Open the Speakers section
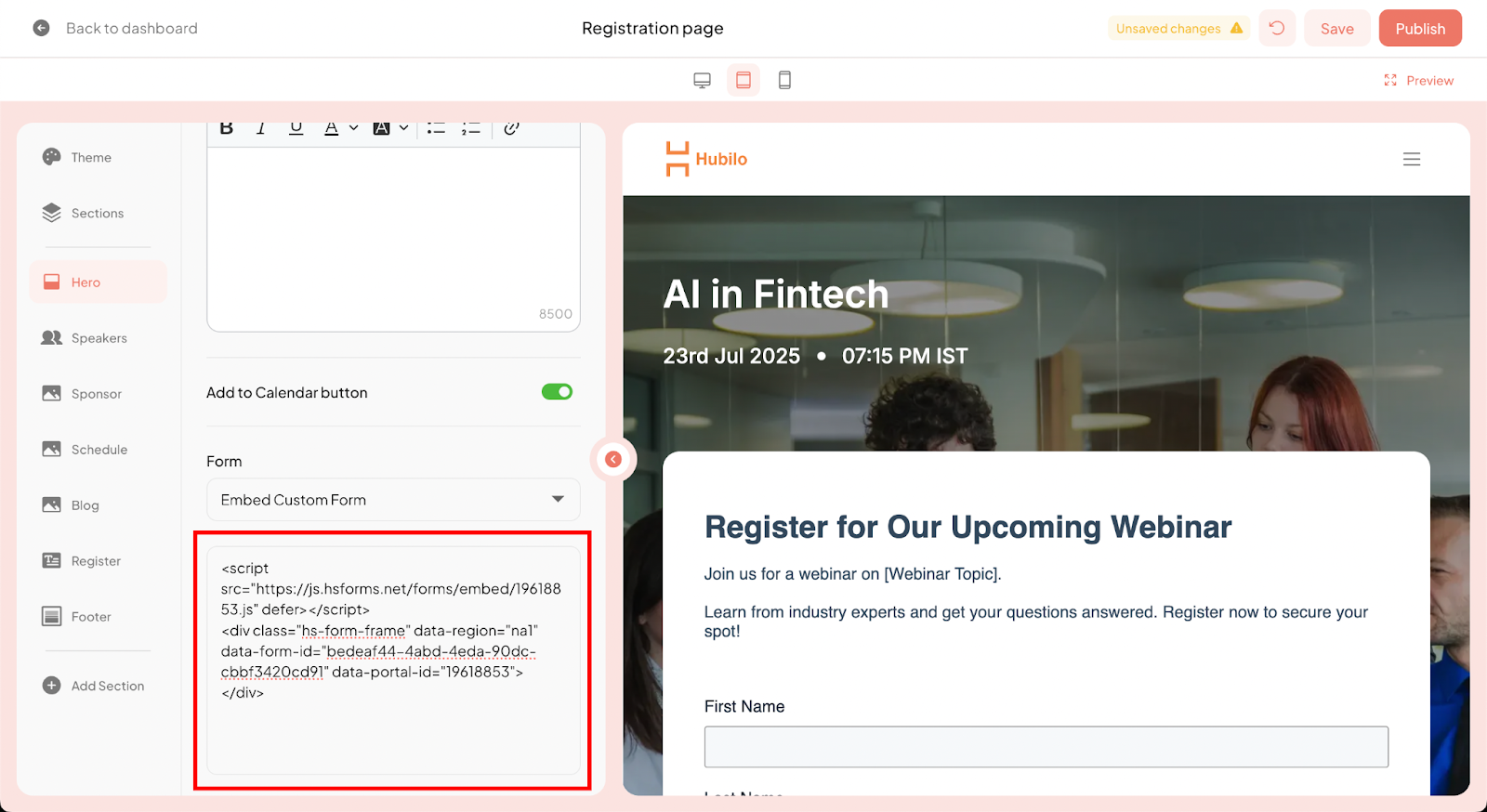 pyautogui.click(x=99, y=338)
